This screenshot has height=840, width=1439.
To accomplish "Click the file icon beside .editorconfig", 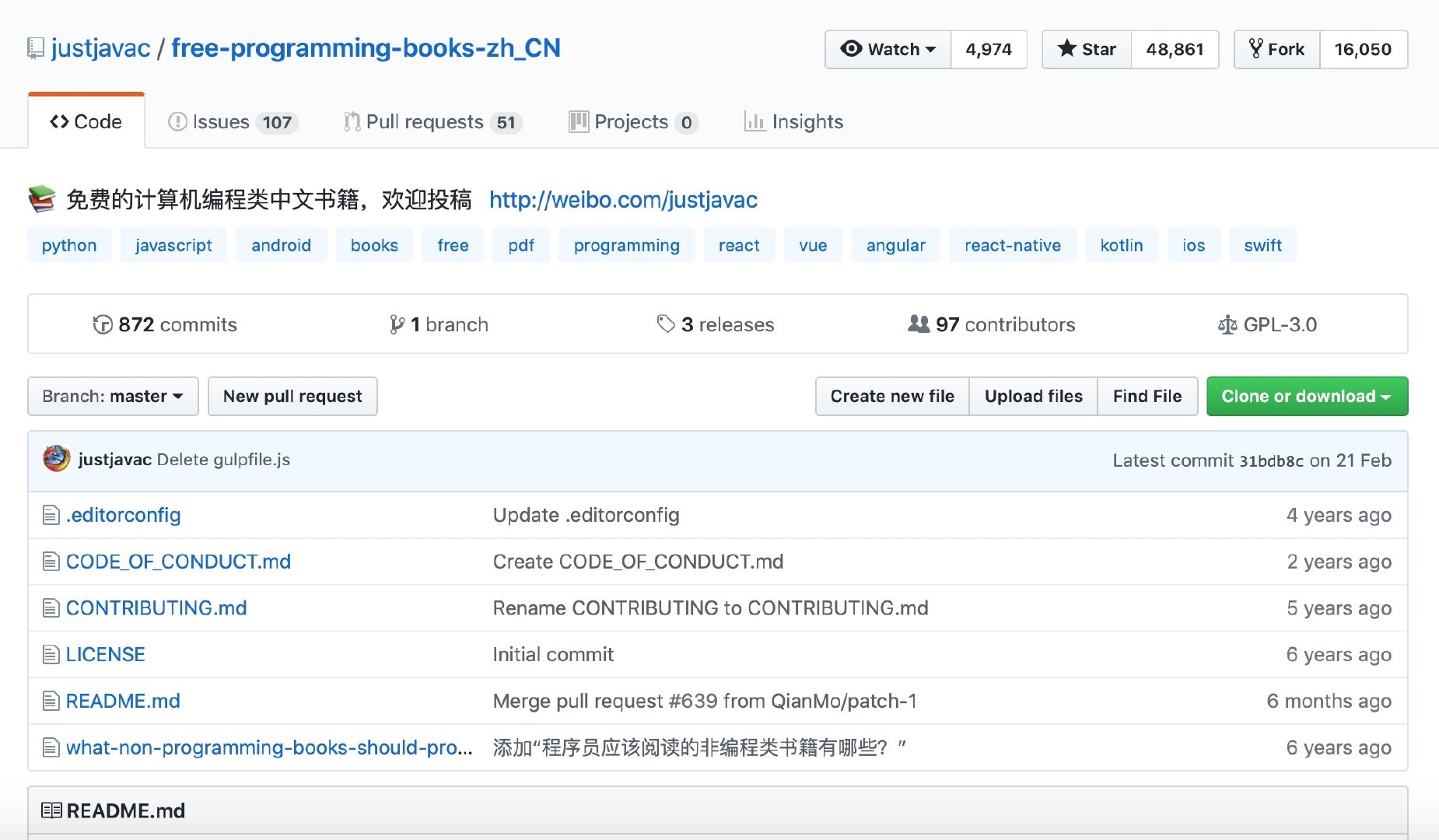I will [51, 515].
